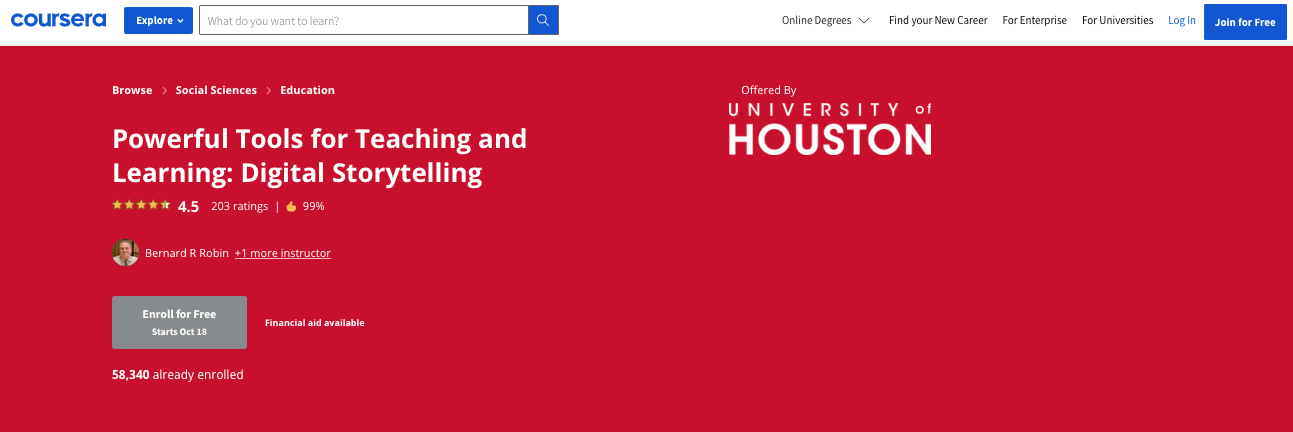Image resolution: width=1293 pixels, height=432 pixels.
Task: Show the +1 more instructor link
Action: 283,253
